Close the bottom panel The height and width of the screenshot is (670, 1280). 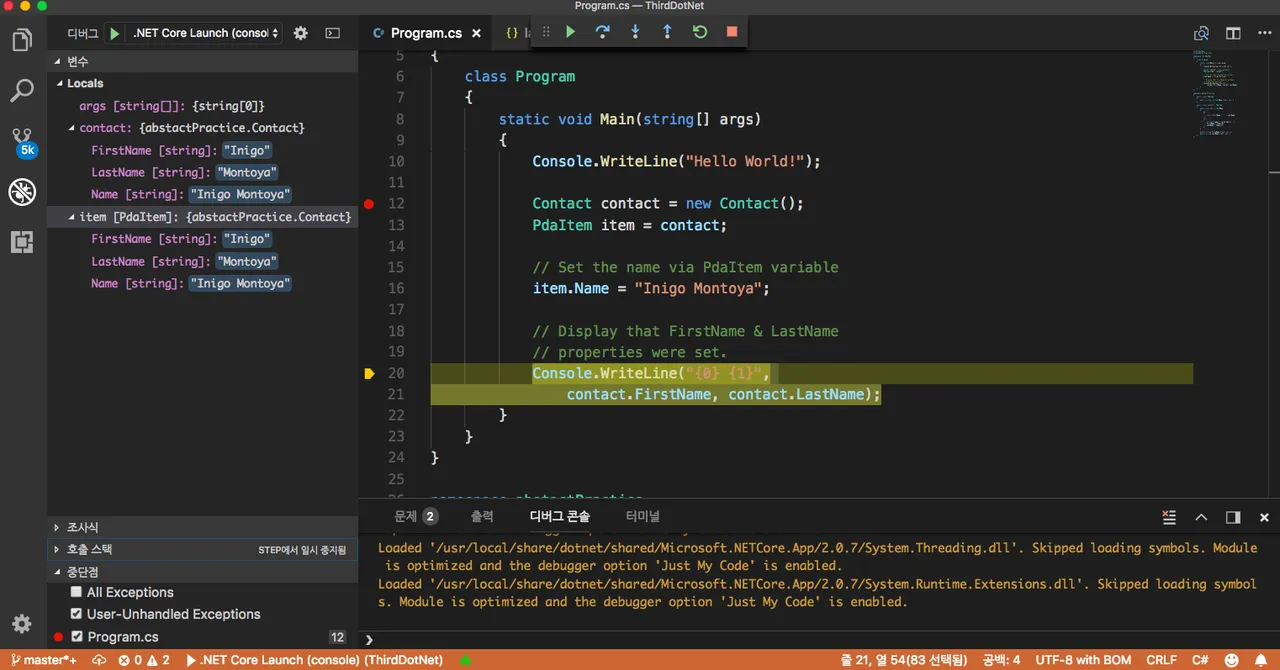tap(1264, 517)
